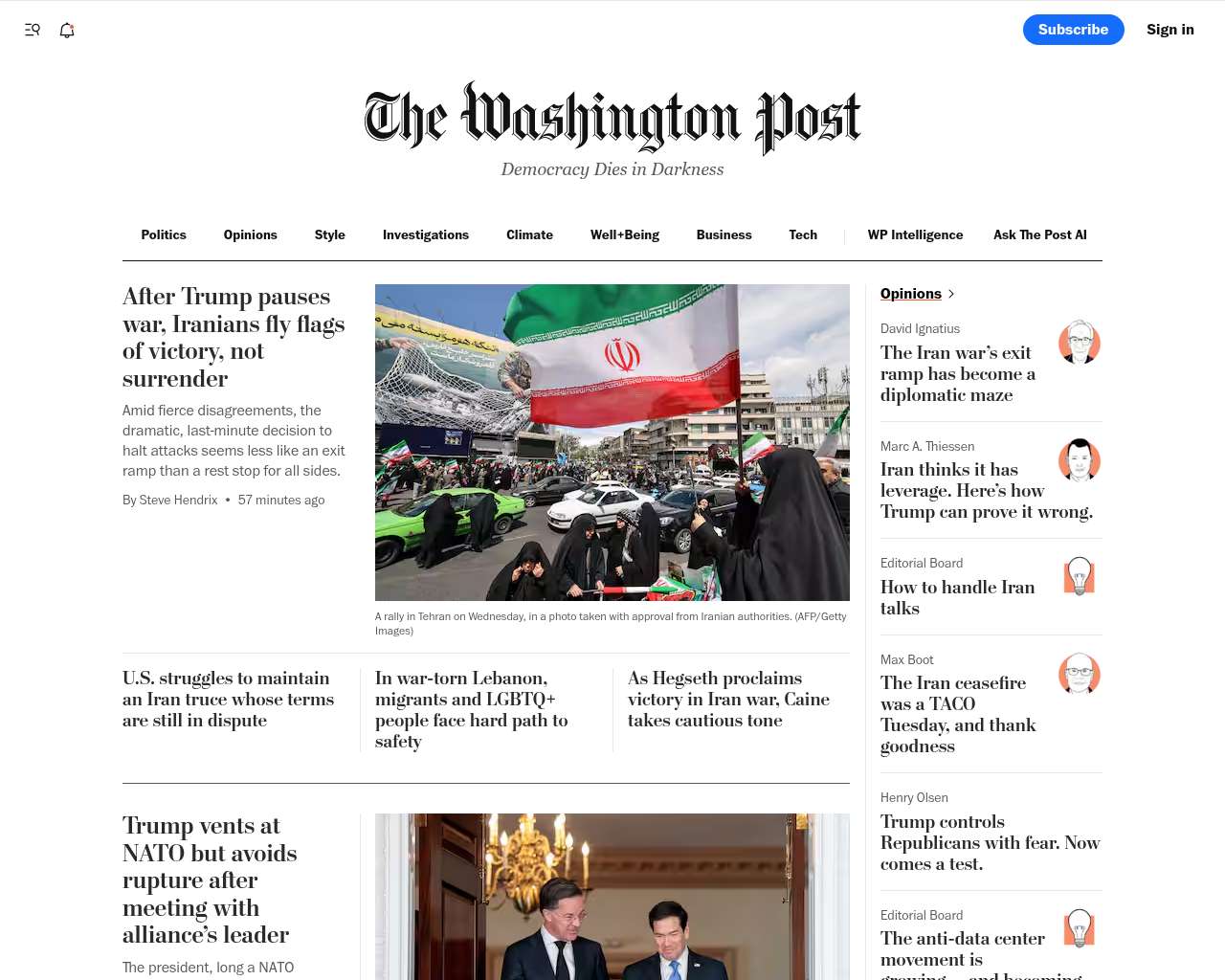Expand the Opinions section chevron
This screenshot has height=980, width=1225.
tap(951, 294)
